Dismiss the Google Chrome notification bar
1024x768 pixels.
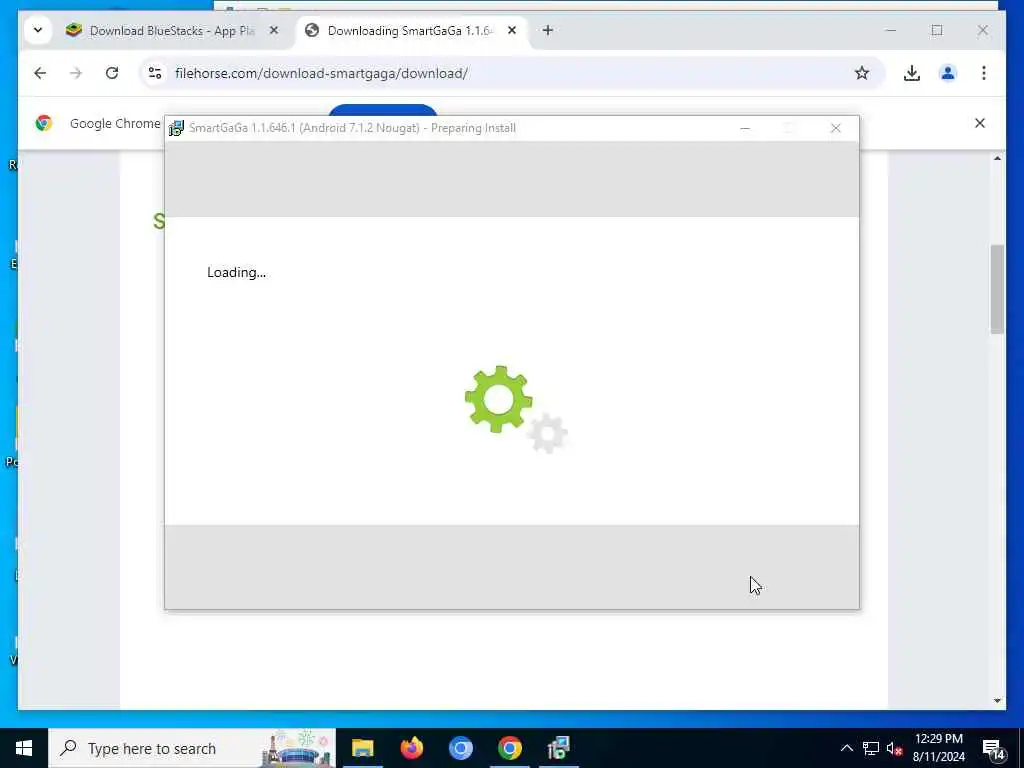(x=980, y=123)
